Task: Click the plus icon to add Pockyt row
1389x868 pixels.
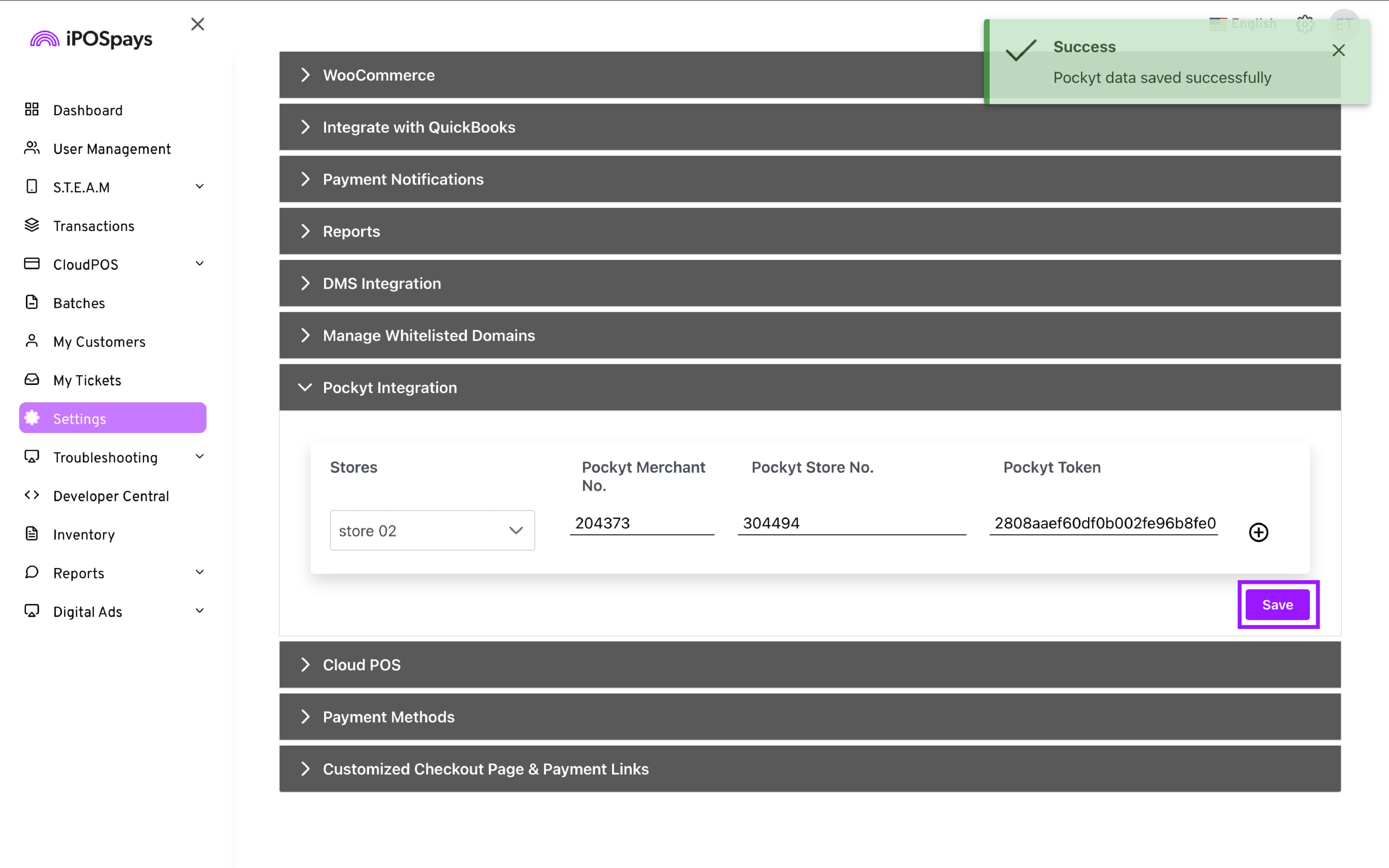Action: 1258,532
